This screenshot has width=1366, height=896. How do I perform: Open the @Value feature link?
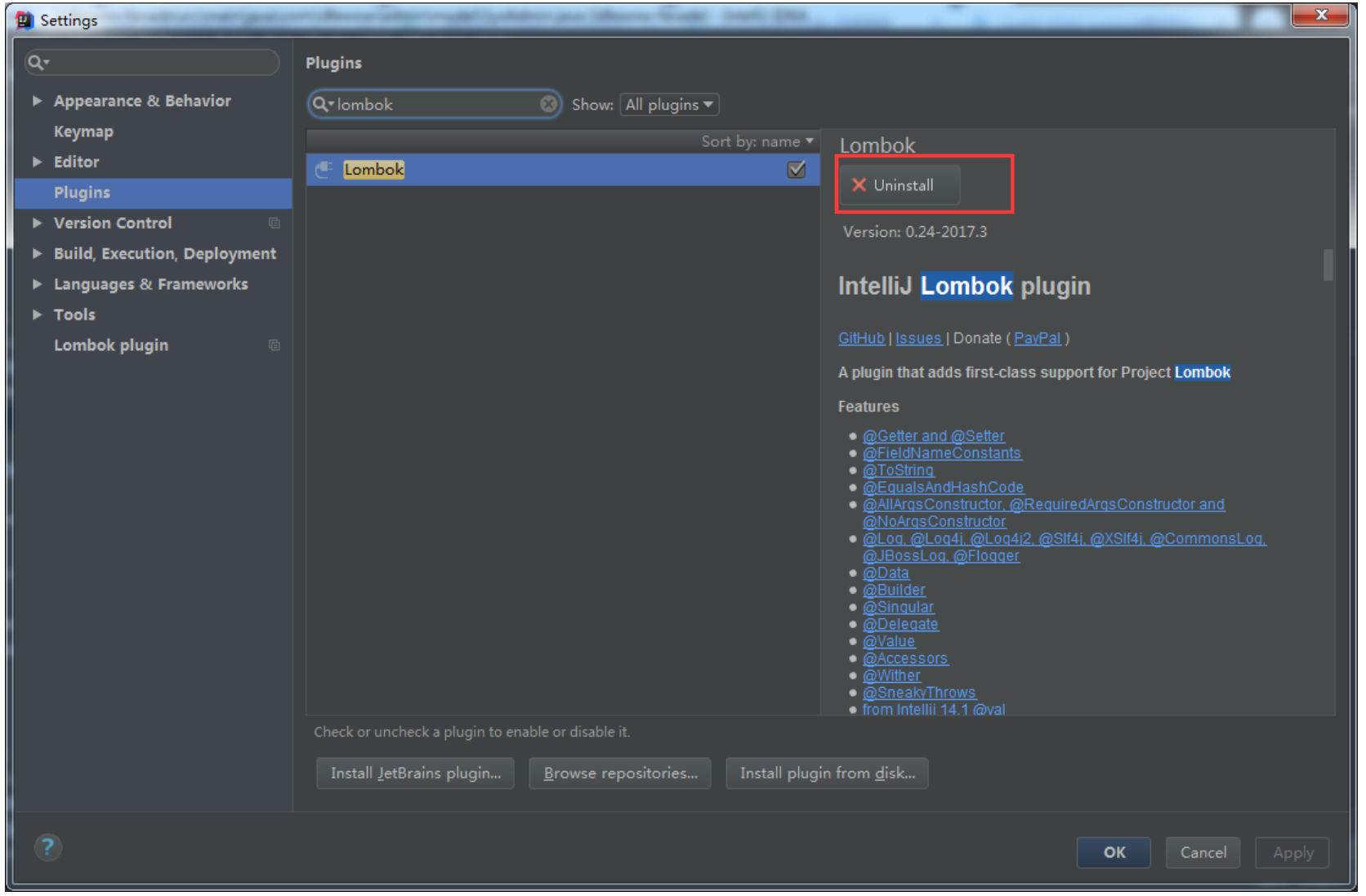[889, 642]
